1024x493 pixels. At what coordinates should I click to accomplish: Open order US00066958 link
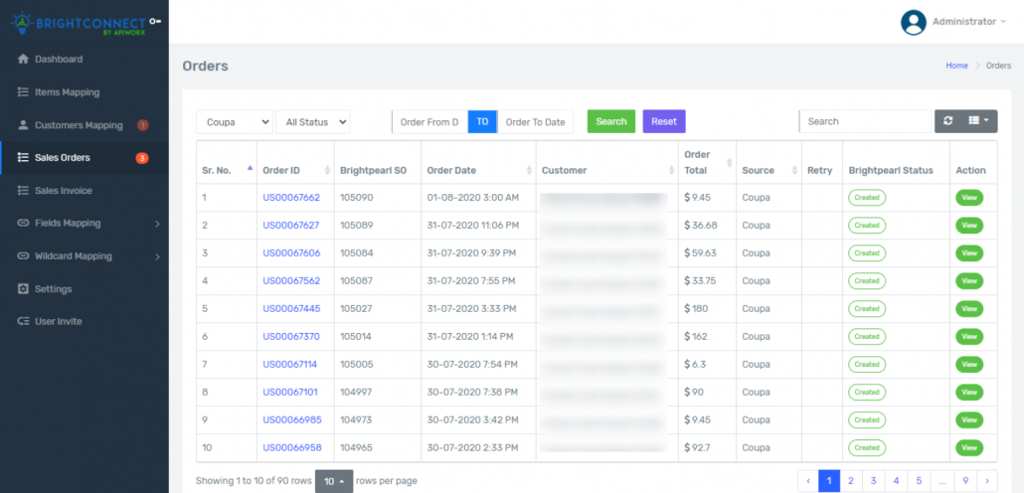[x=291, y=447]
